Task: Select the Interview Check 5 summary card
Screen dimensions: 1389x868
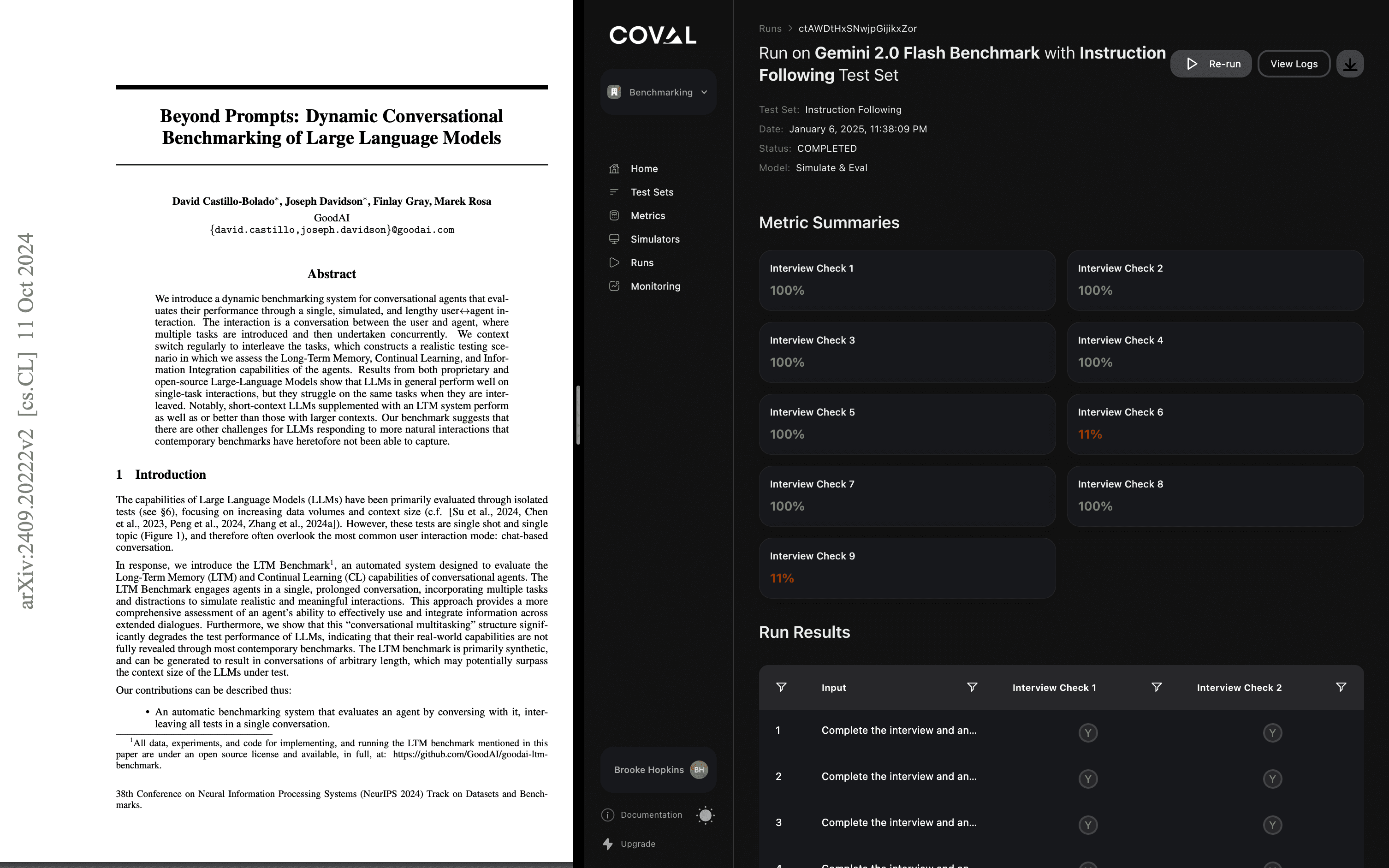Action: [x=907, y=424]
